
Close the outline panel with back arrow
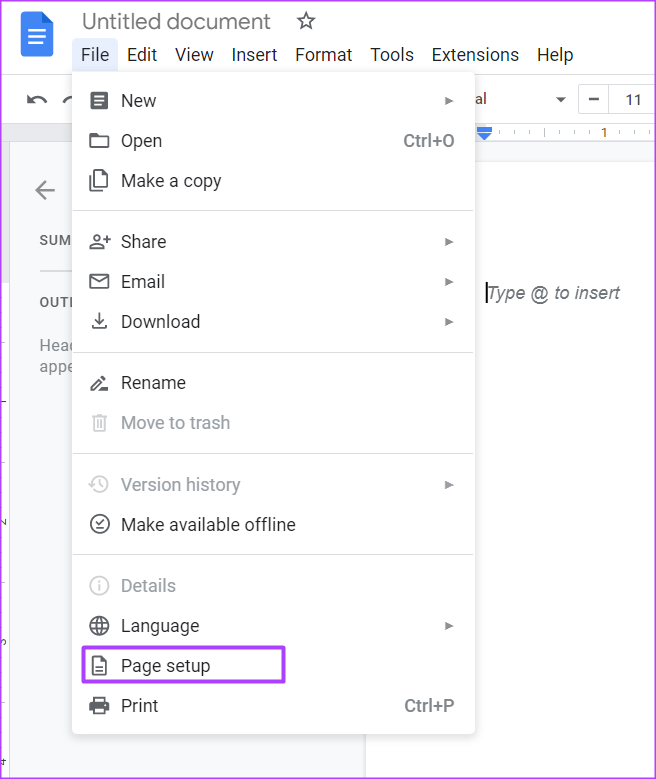point(45,190)
